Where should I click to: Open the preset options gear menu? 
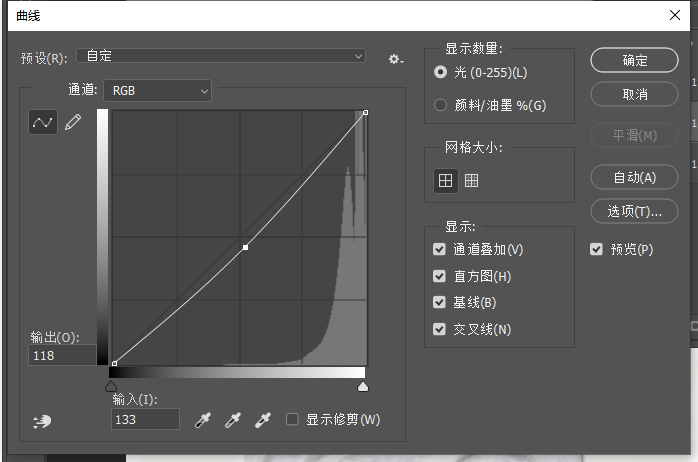(395, 59)
